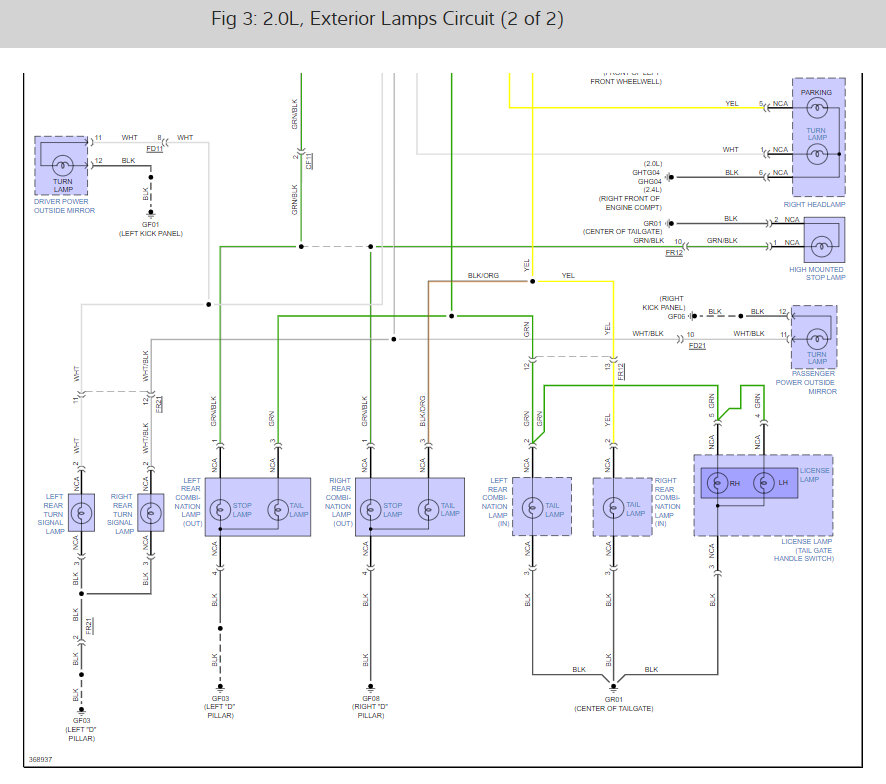Click the GHTG04 ground label
The height and width of the screenshot is (784, 886).
646,172
